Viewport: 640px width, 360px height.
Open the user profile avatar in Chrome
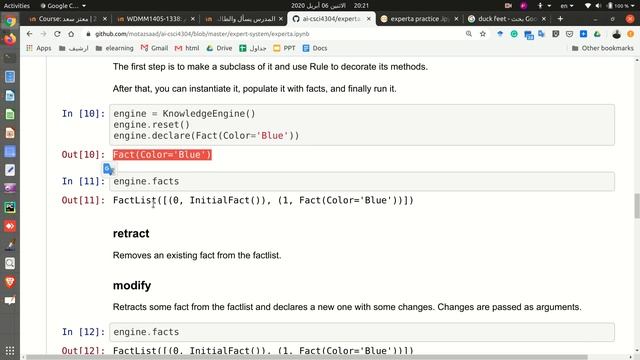coord(616,34)
